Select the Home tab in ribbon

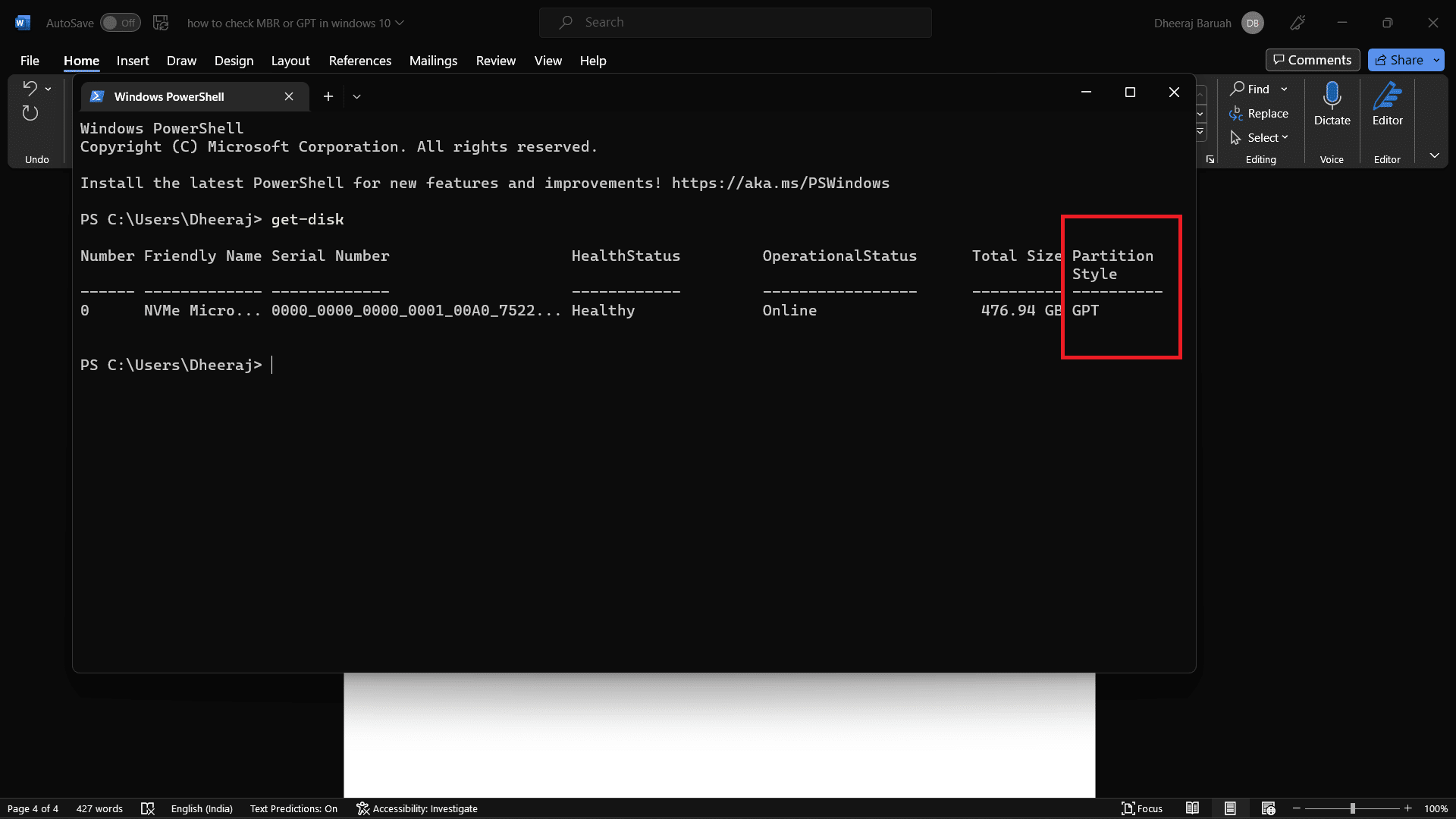click(81, 60)
